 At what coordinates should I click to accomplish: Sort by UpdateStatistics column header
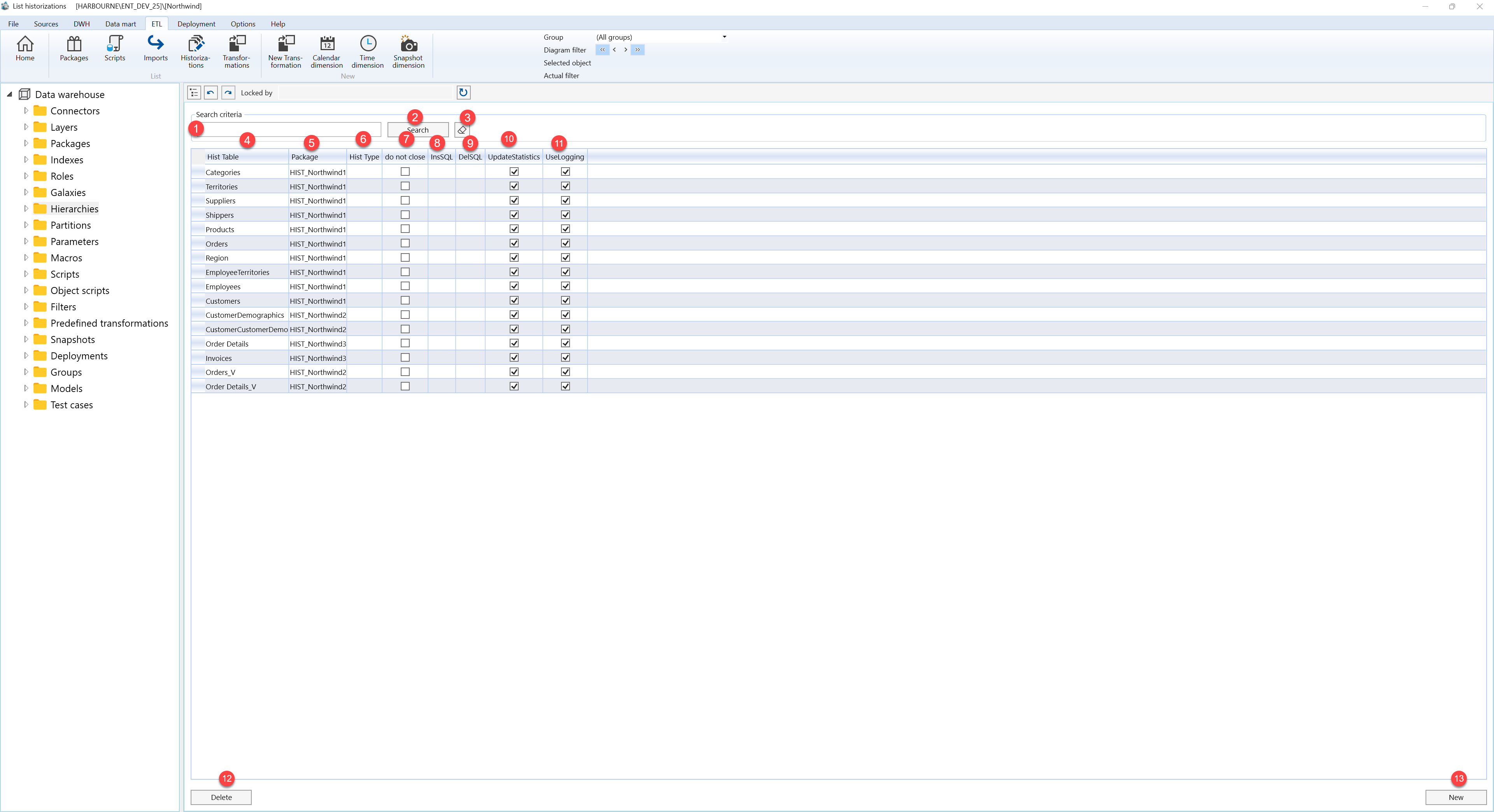pyautogui.click(x=514, y=157)
